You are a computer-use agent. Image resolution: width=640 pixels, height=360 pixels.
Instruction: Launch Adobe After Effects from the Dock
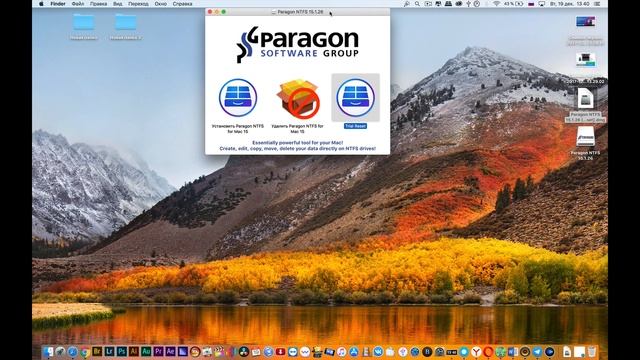[x=171, y=351]
